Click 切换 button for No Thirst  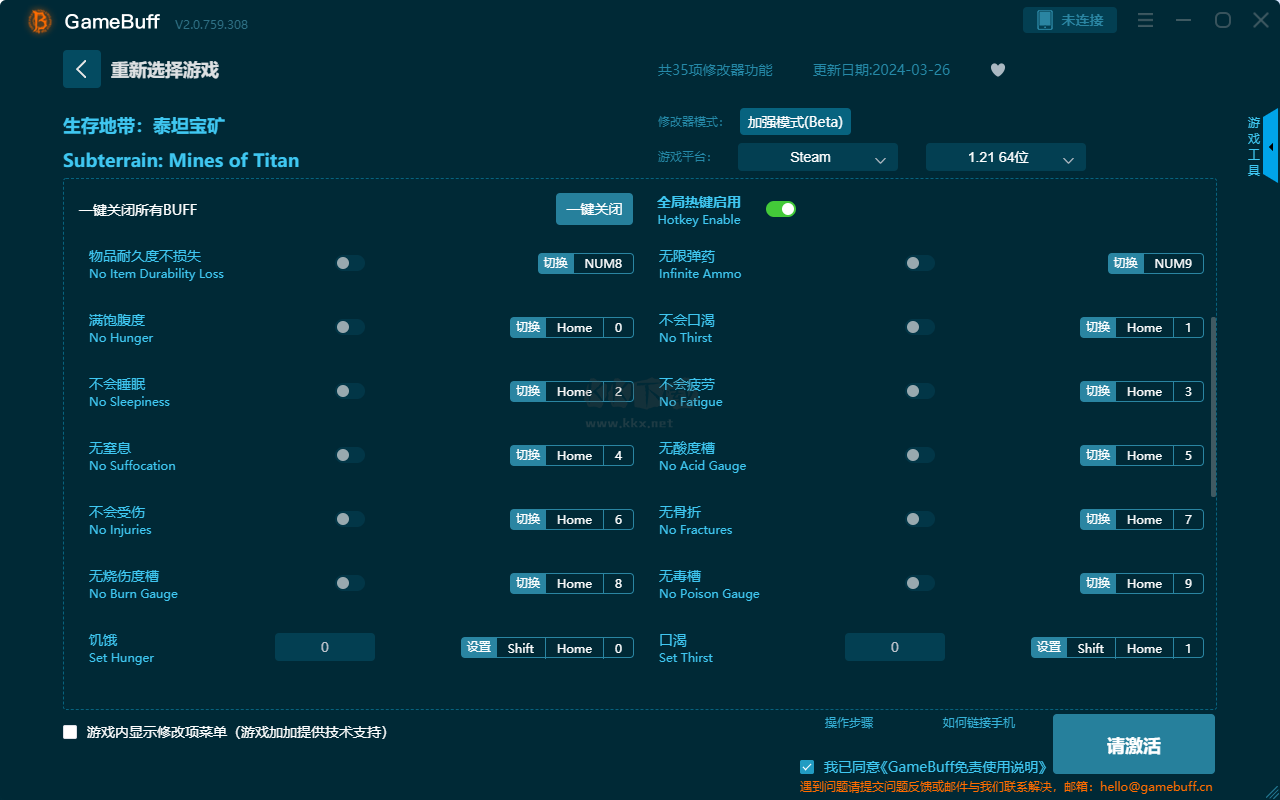pos(1098,327)
